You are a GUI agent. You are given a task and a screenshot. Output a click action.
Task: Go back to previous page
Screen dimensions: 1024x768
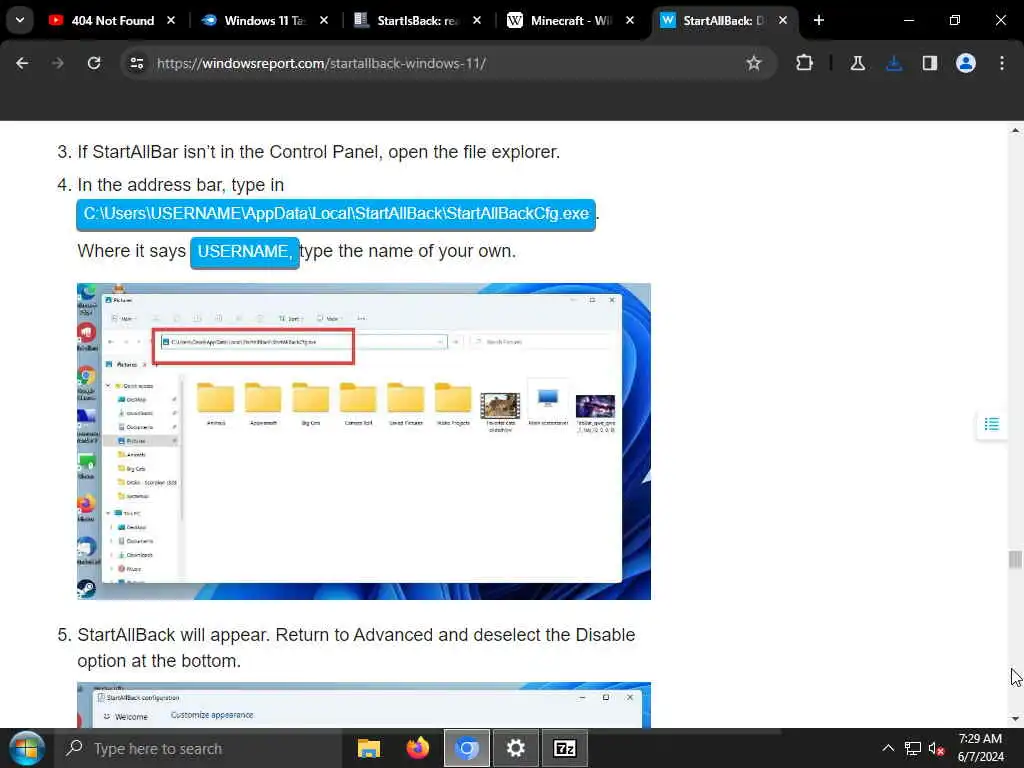coord(22,63)
